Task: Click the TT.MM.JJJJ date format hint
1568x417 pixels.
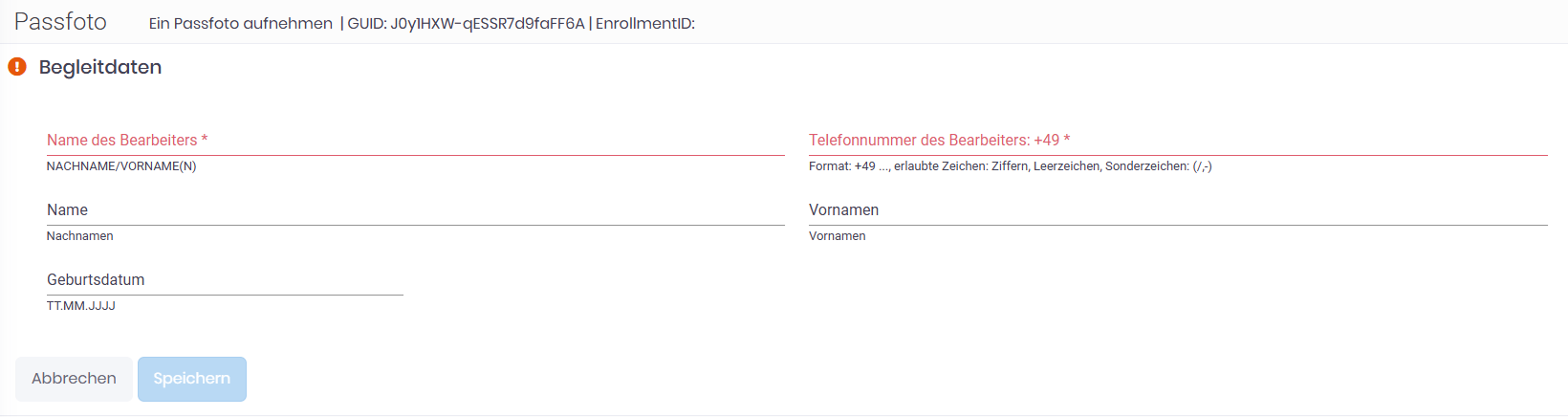Action: [x=81, y=306]
